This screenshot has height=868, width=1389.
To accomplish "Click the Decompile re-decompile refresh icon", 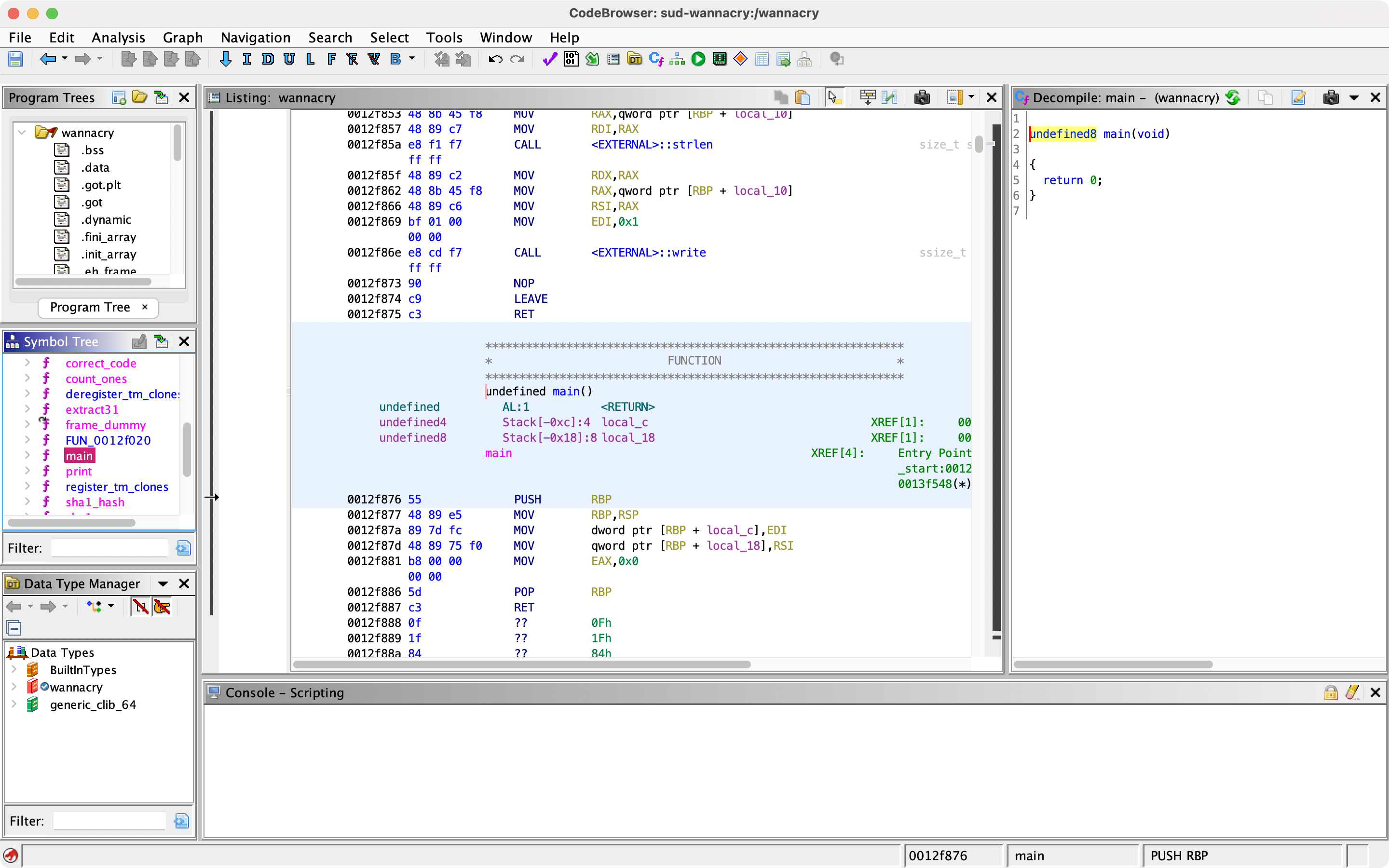I will (x=1232, y=97).
